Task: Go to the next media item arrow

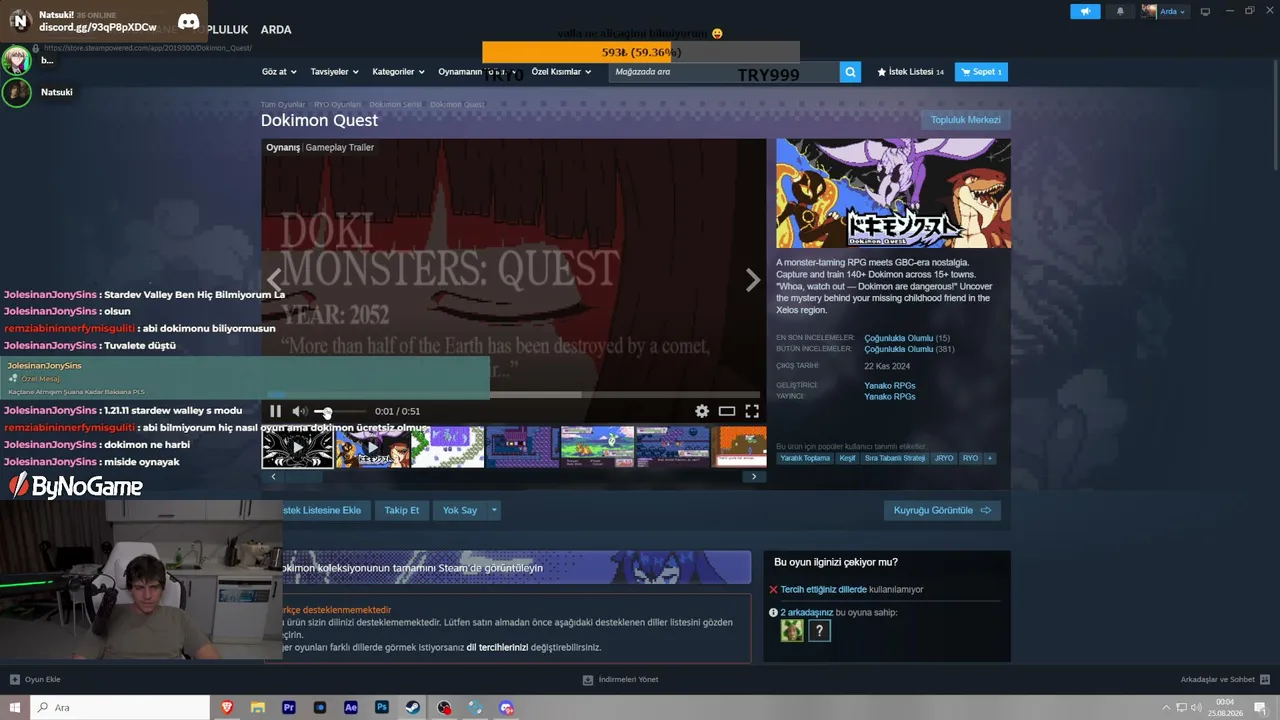Action: click(x=753, y=281)
